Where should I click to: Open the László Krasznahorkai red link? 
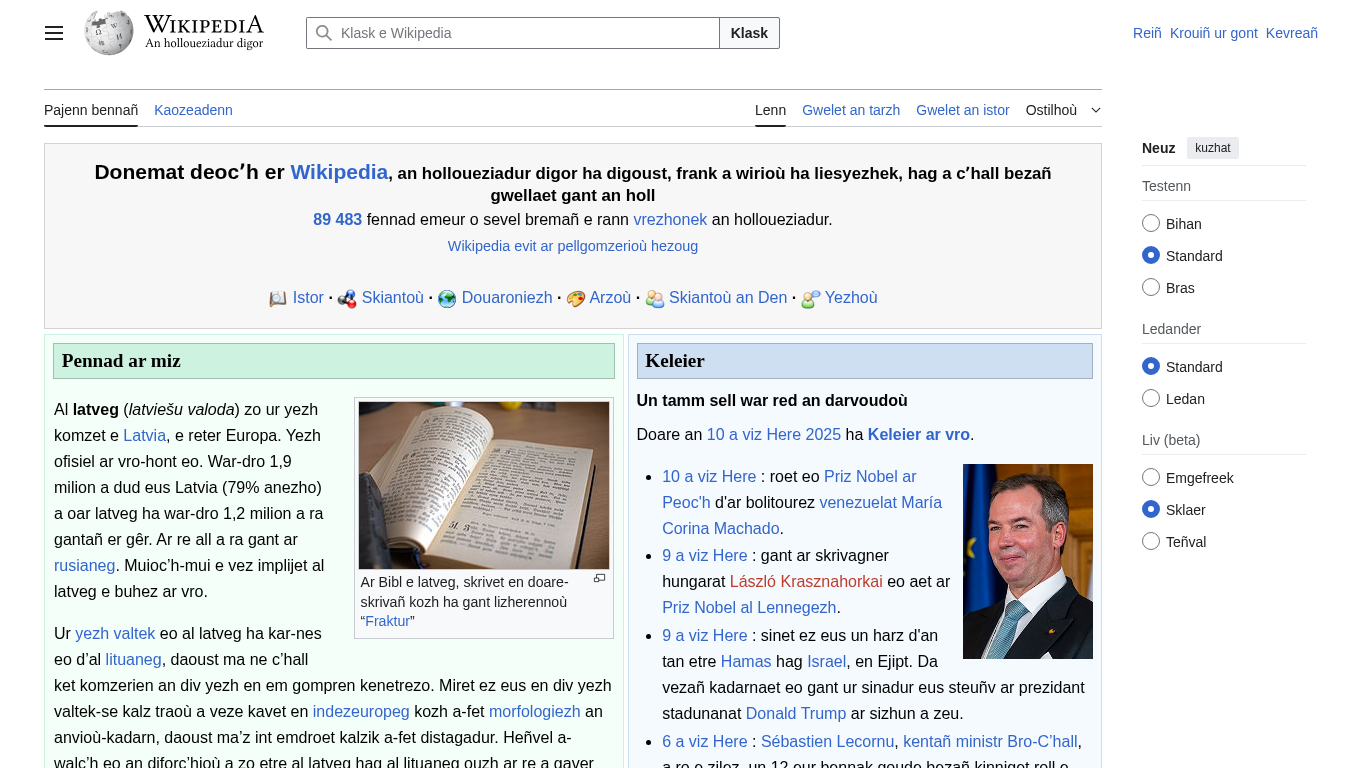[x=806, y=581]
